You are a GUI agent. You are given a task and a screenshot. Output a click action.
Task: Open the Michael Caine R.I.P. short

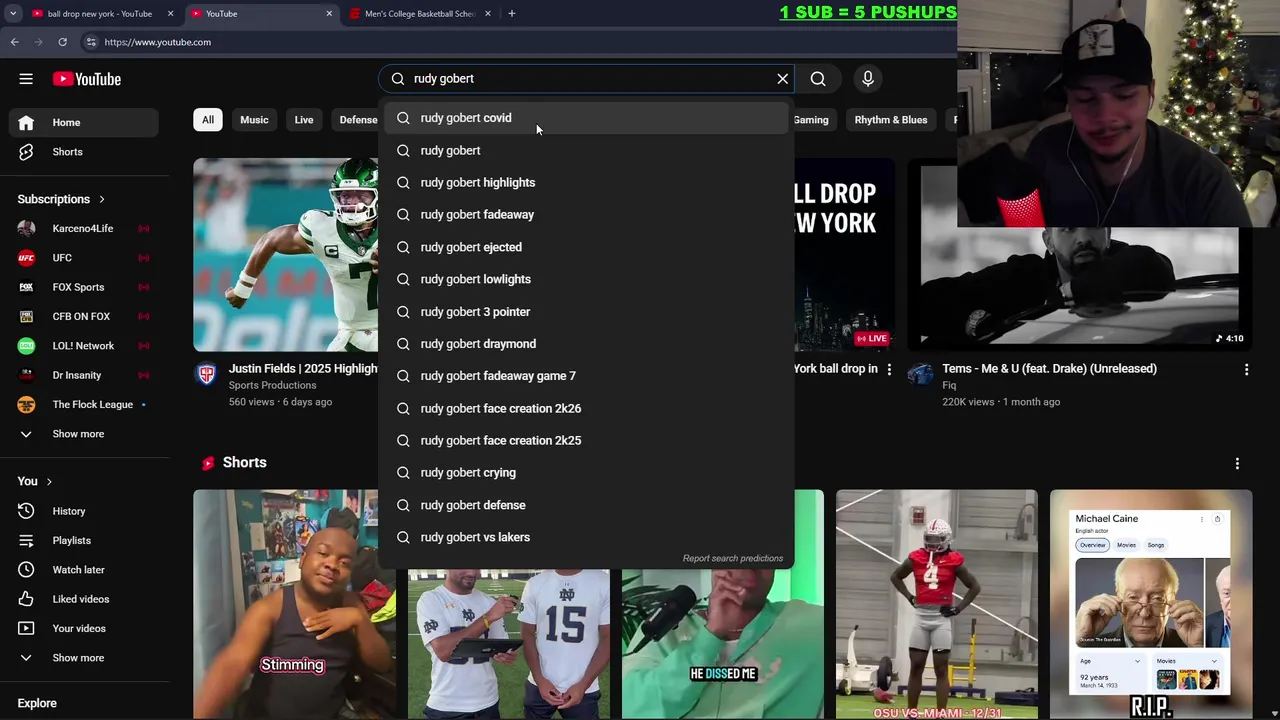pos(1151,604)
